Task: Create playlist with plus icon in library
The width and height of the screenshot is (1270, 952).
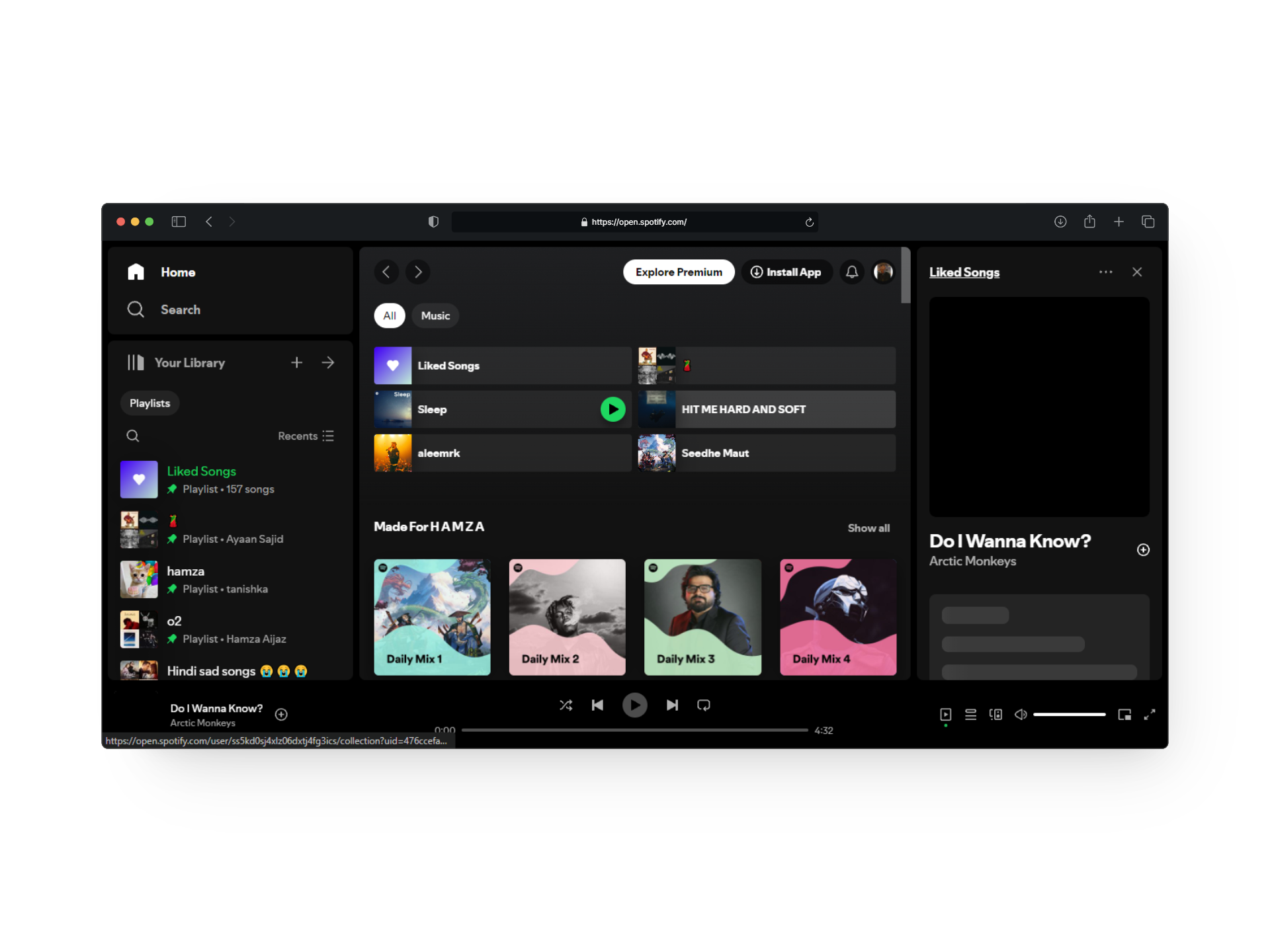Action: tap(296, 362)
